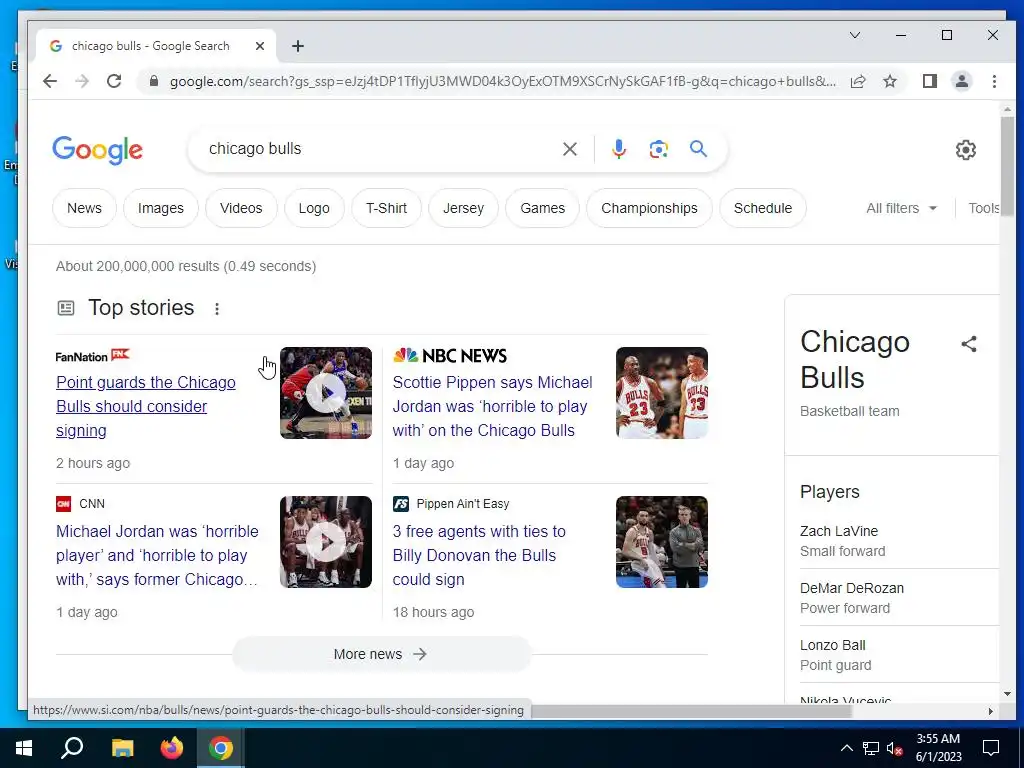1024x768 pixels.
Task: Click the vertical scrollbar thumb
Action: [x=1006, y=167]
